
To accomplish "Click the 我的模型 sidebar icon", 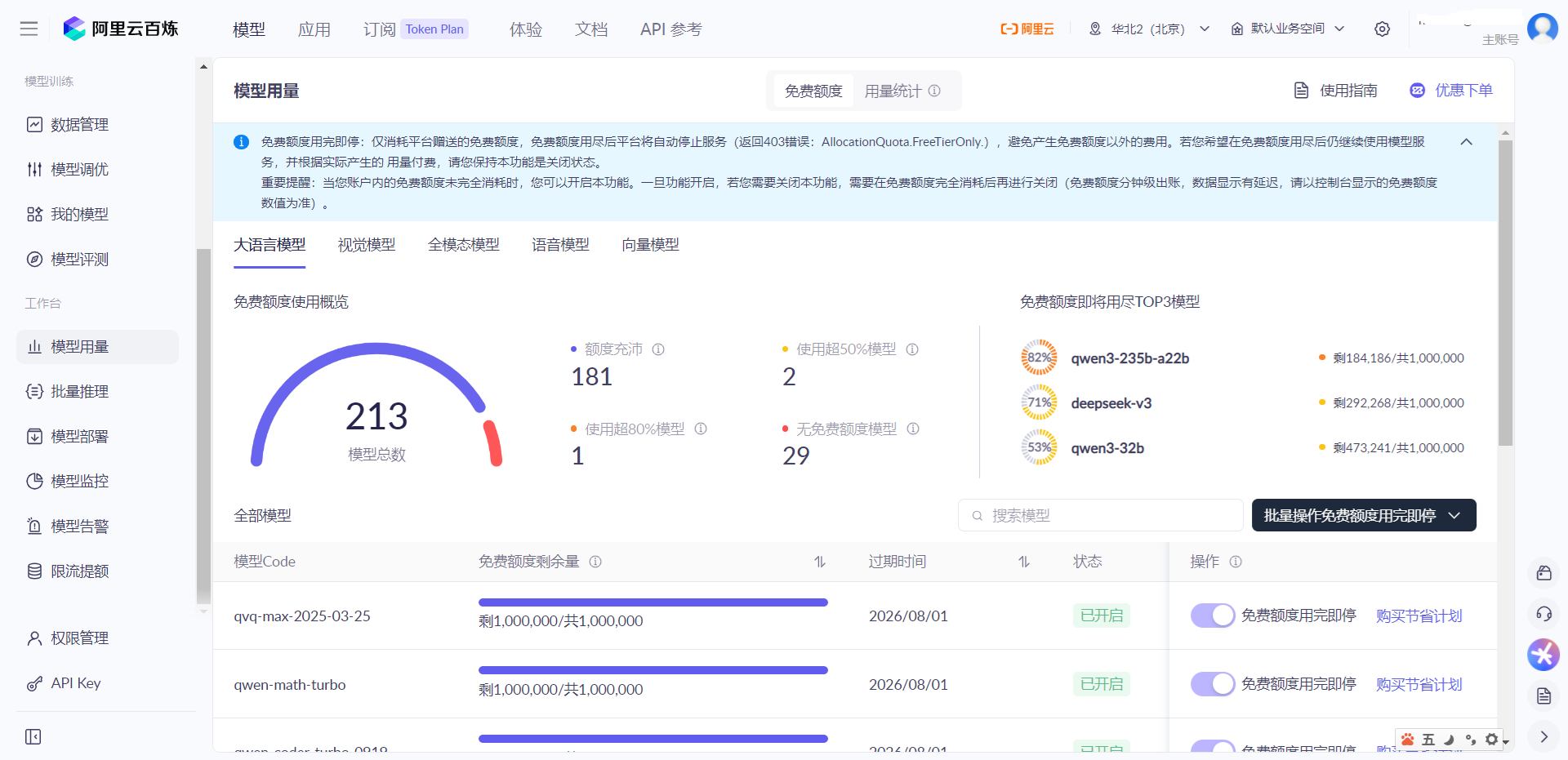I will [34, 215].
